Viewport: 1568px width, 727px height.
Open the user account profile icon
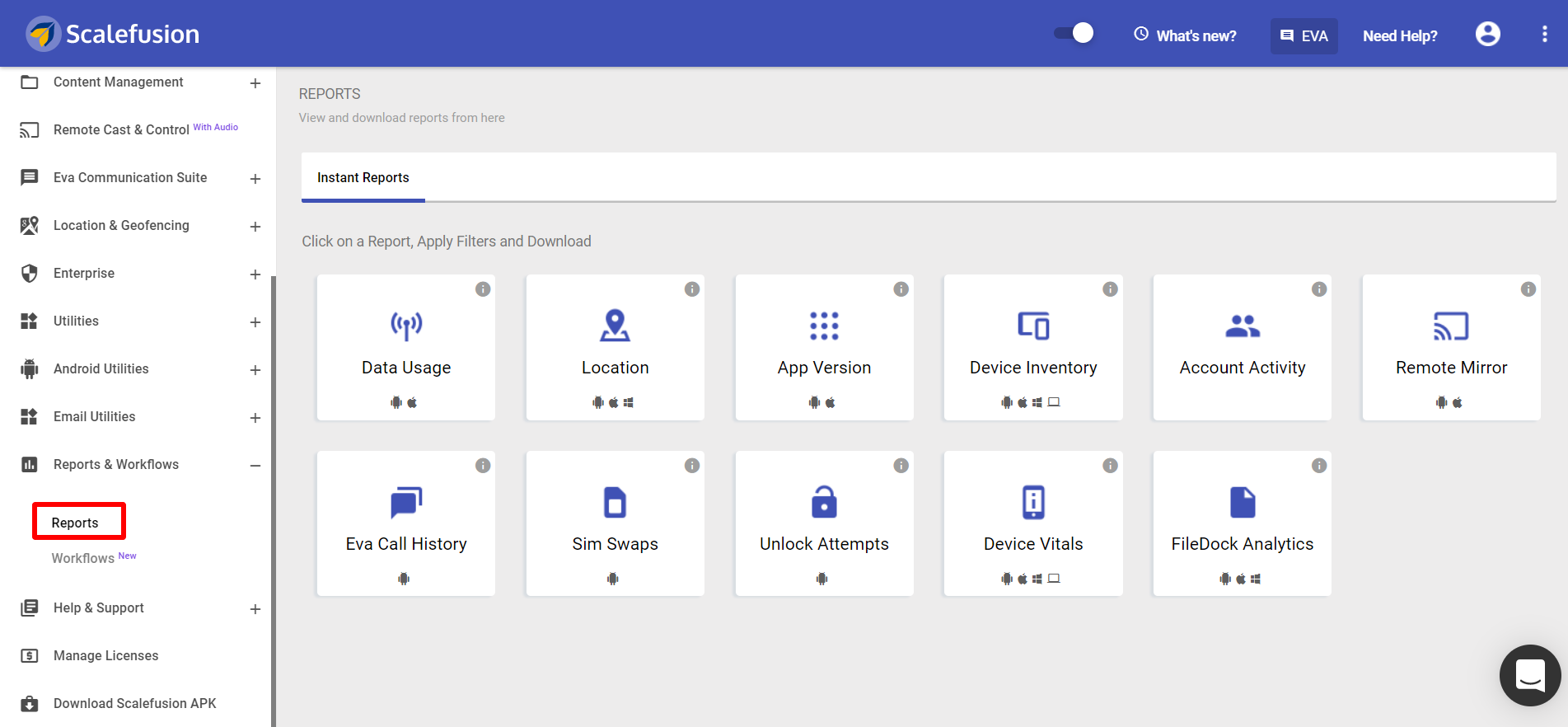click(1487, 34)
